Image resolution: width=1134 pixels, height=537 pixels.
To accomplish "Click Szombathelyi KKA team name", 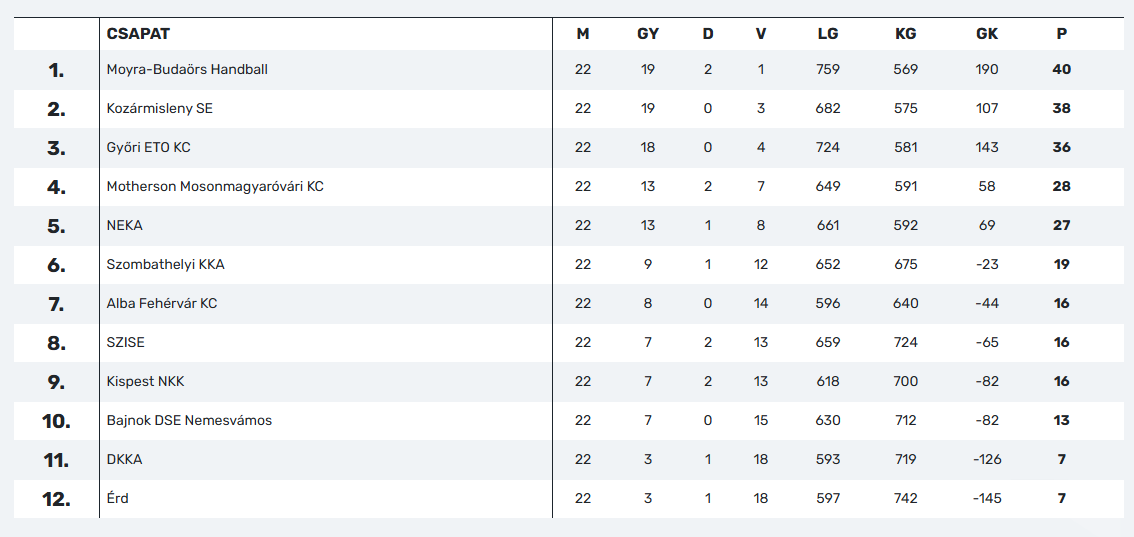I will (166, 265).
